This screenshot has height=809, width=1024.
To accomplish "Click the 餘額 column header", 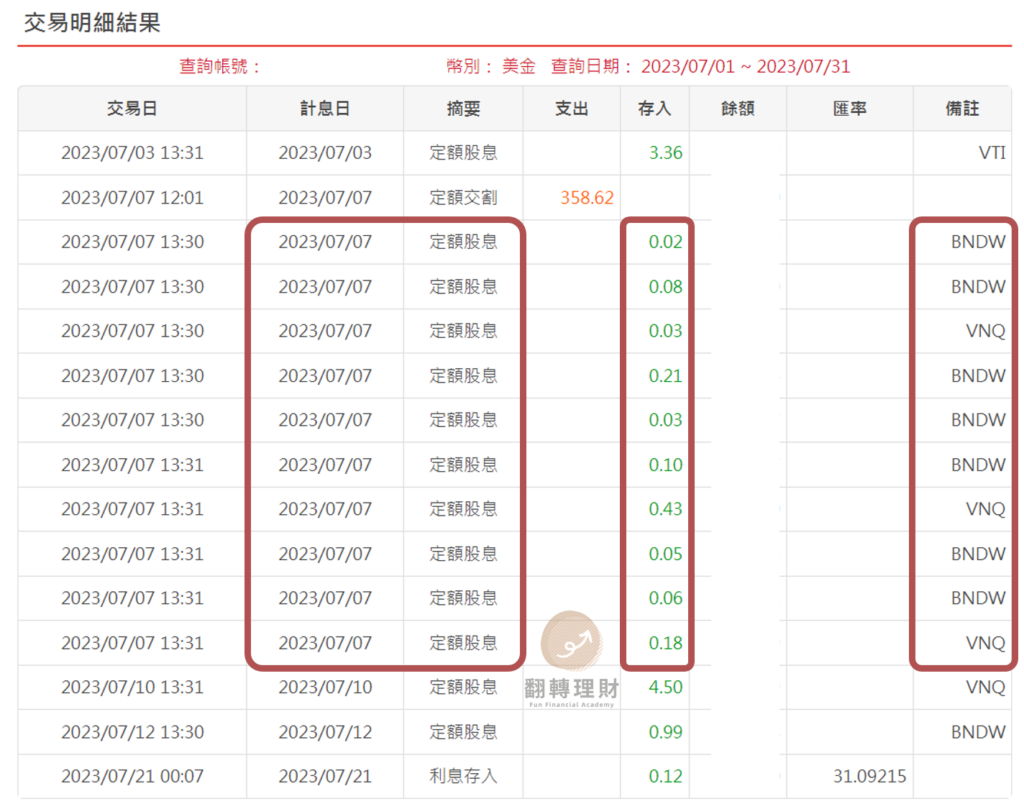I will pos(737,108).
